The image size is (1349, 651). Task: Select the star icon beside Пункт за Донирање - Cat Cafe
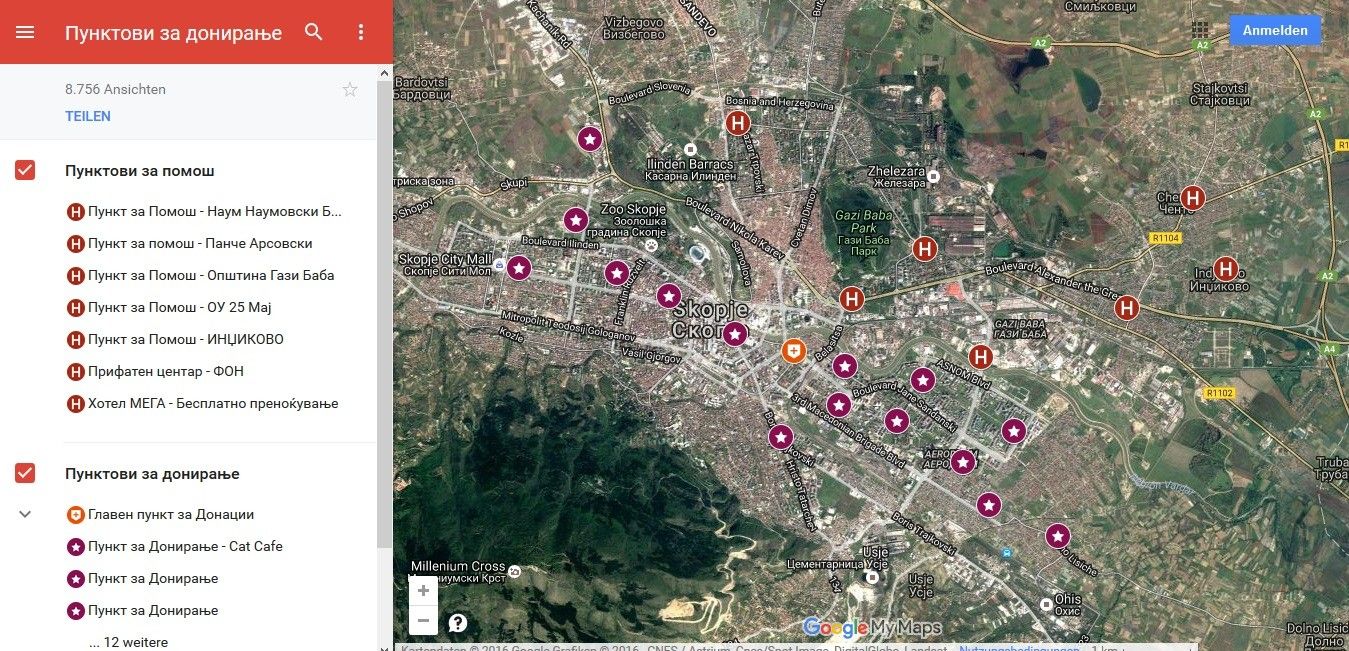pos(74,546)
